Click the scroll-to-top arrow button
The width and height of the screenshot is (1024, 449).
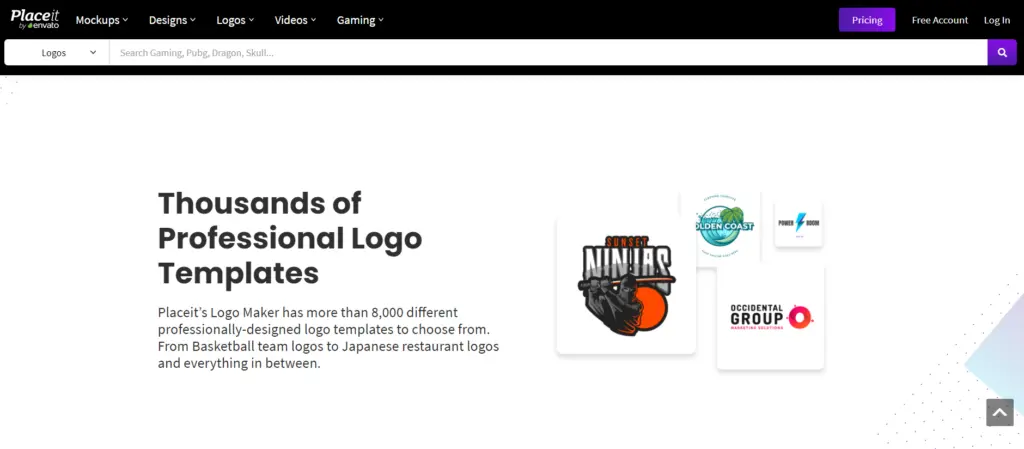[999, 412]
